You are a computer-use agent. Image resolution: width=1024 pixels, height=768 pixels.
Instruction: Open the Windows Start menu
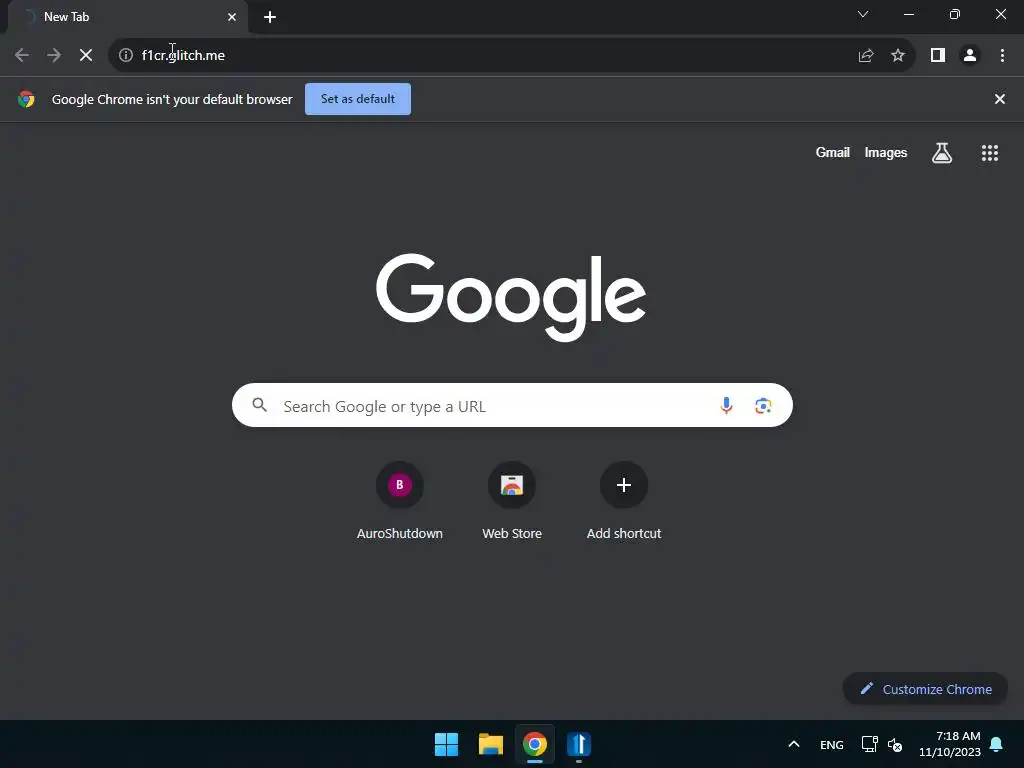tap(447, 744)
